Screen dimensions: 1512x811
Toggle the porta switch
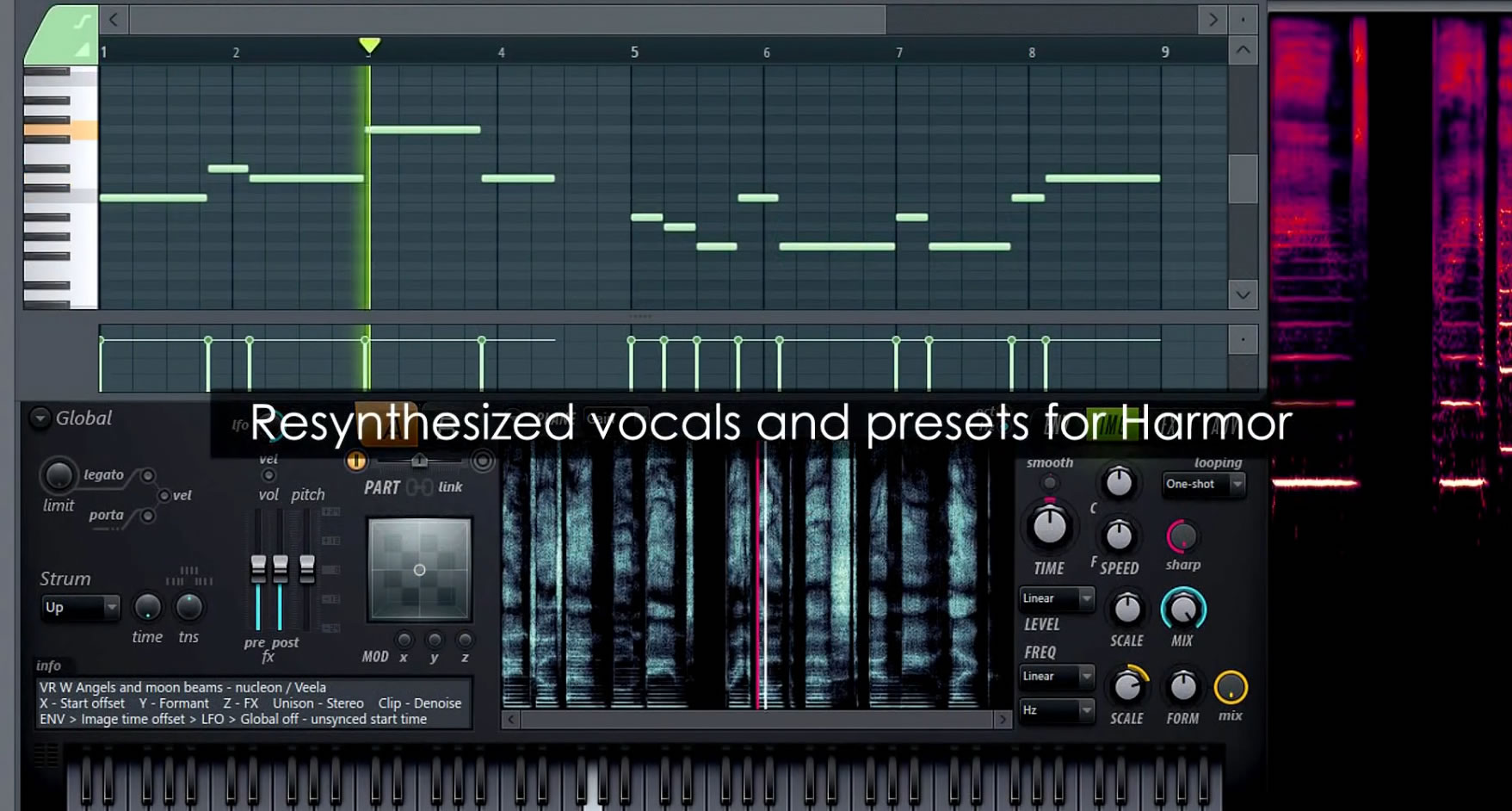click(x=148, y=516)
